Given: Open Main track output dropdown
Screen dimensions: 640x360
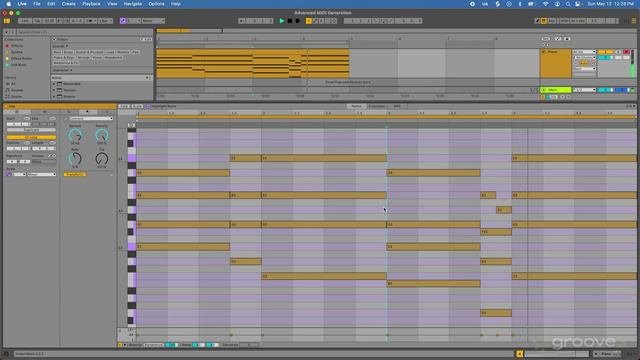Looking at the screenshot, I should tap(584, 90).
